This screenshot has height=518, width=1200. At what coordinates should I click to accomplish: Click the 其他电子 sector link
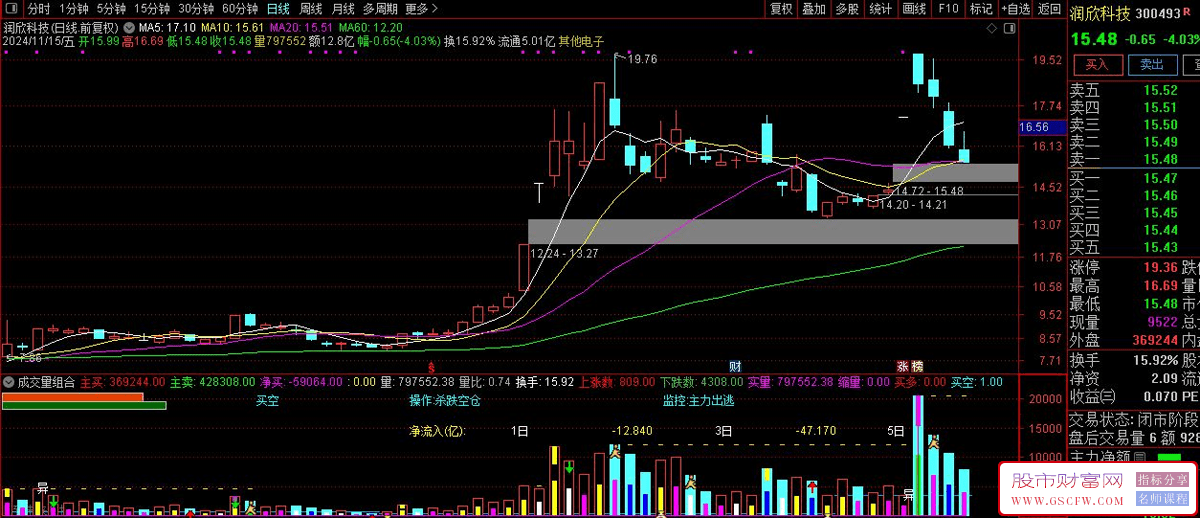click(581, 41)
